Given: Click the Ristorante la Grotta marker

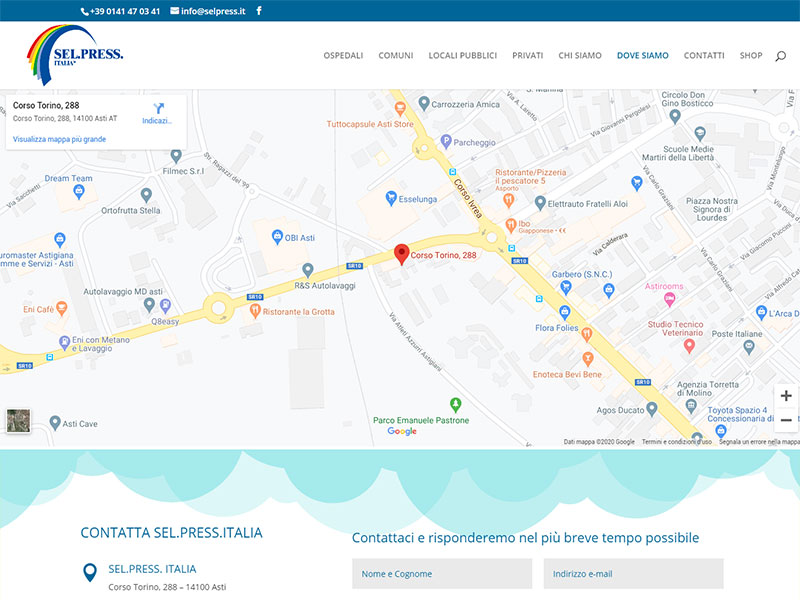Looking at the screenshot, I should pyautogui.click(x=255, y=311).
